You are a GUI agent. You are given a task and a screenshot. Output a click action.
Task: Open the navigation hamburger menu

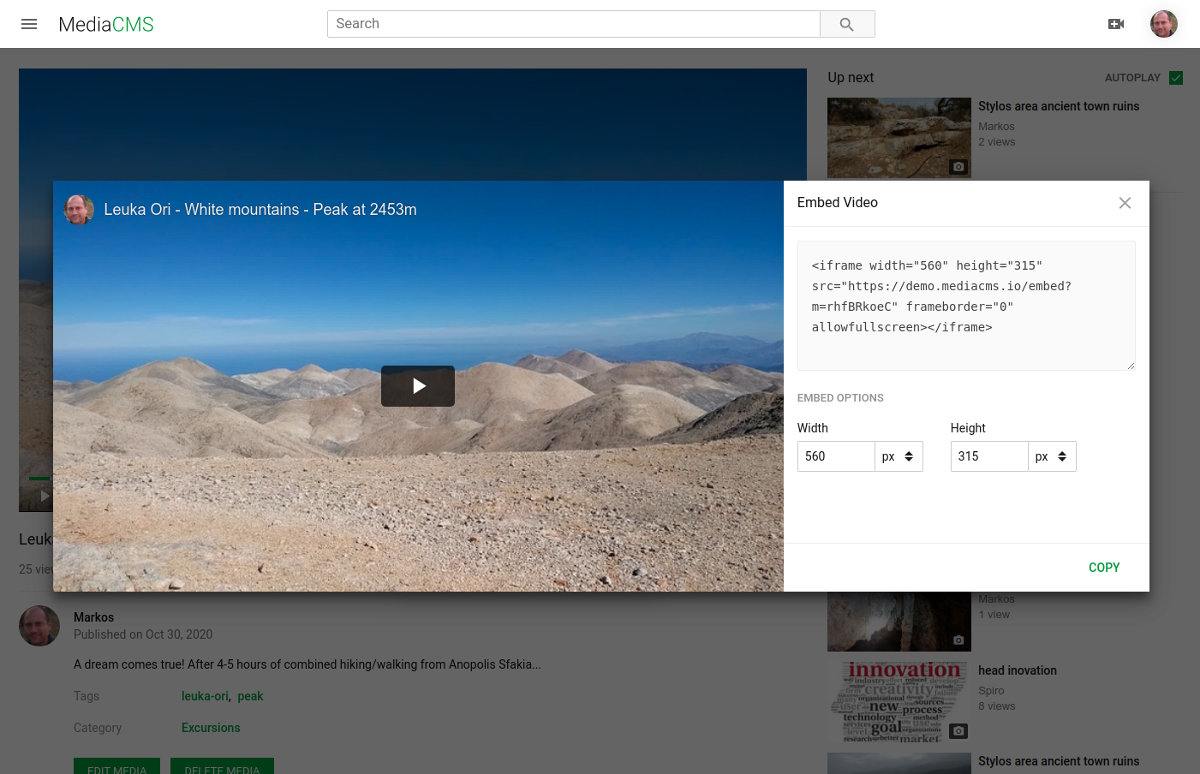point(29,23)
